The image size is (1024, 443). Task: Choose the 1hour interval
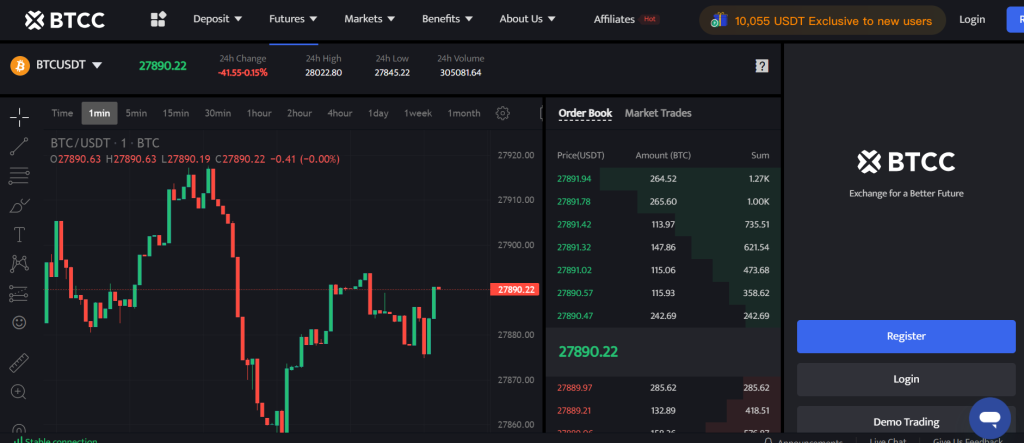click(x=259, y=113)
